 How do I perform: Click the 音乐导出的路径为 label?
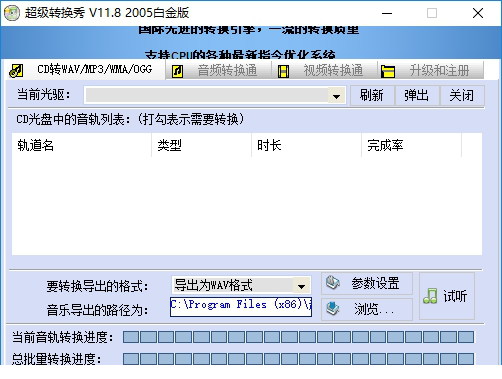97,310
